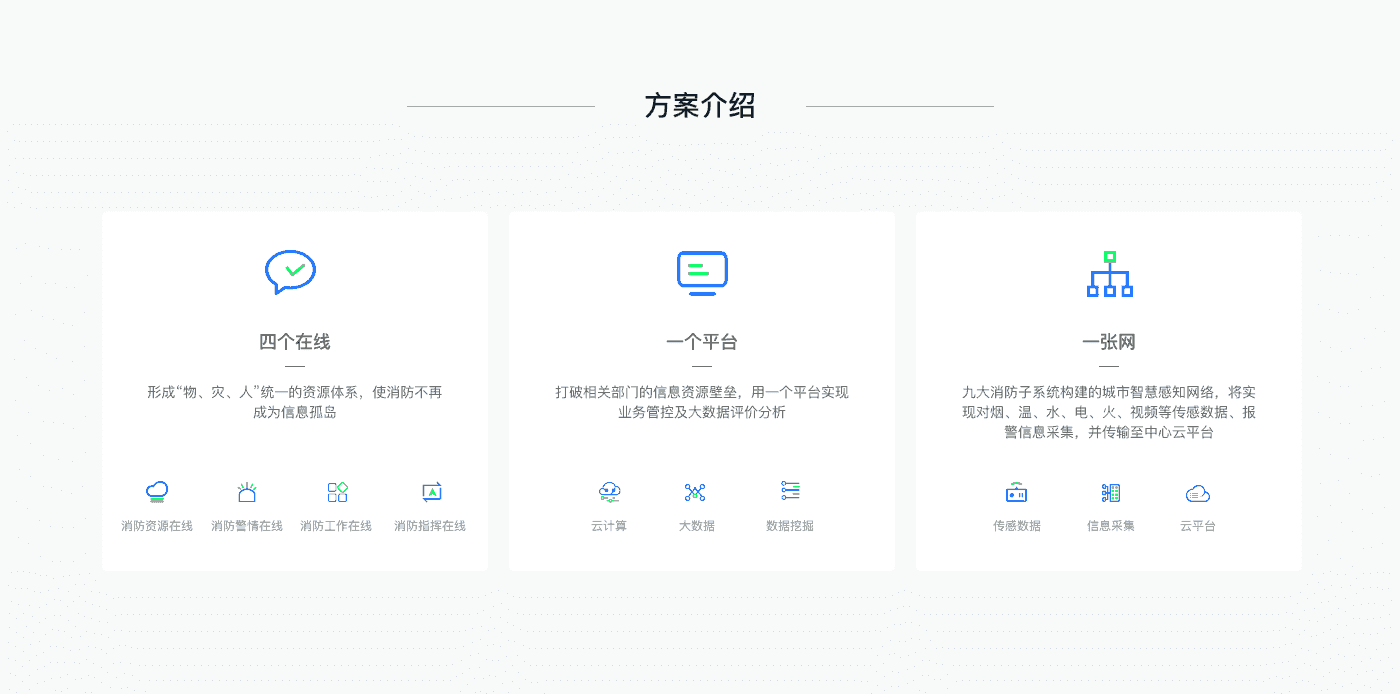The width and height of the screenshot is (1400, 694).
Task: Click the 消防工作在线 grid icon
Action: (x=337, y=492)
